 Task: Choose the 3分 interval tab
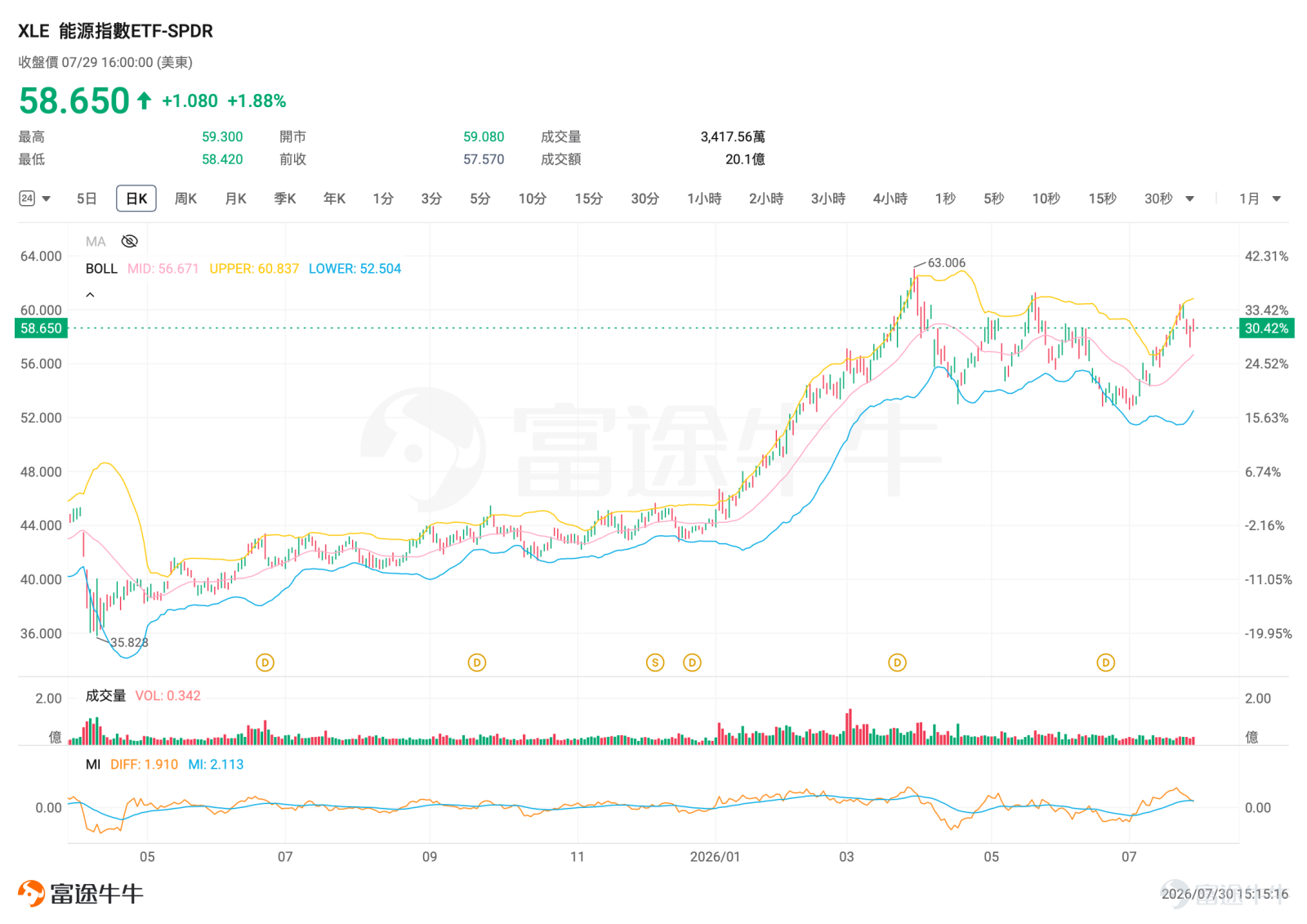pos(431,199)
